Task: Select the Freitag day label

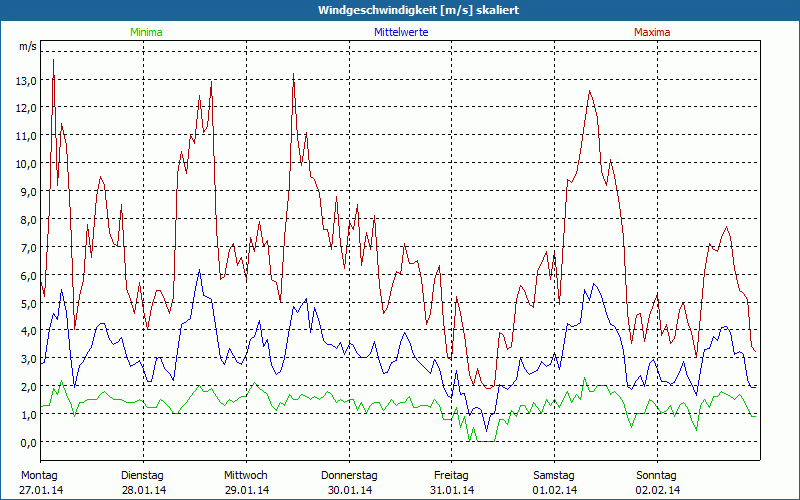Action: pos(452,475)
